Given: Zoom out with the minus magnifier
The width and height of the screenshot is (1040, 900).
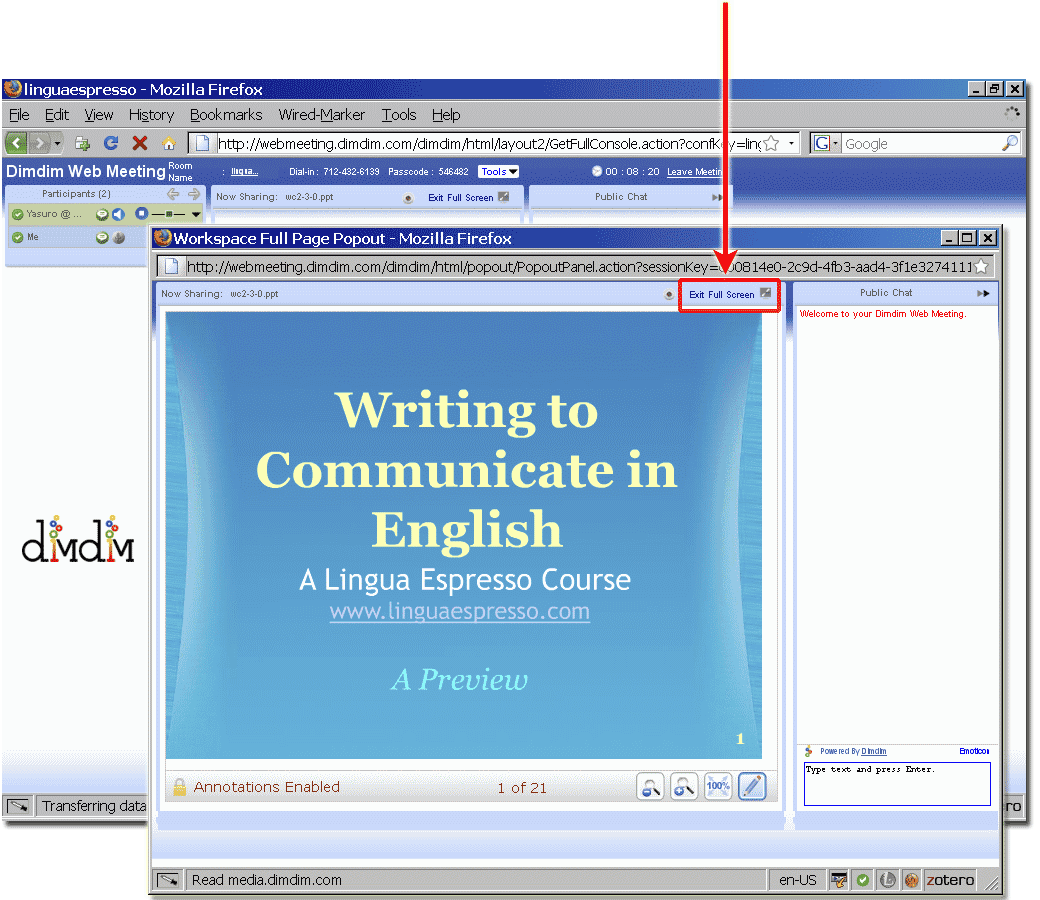Looking at the screenshot, I should 650,787.
